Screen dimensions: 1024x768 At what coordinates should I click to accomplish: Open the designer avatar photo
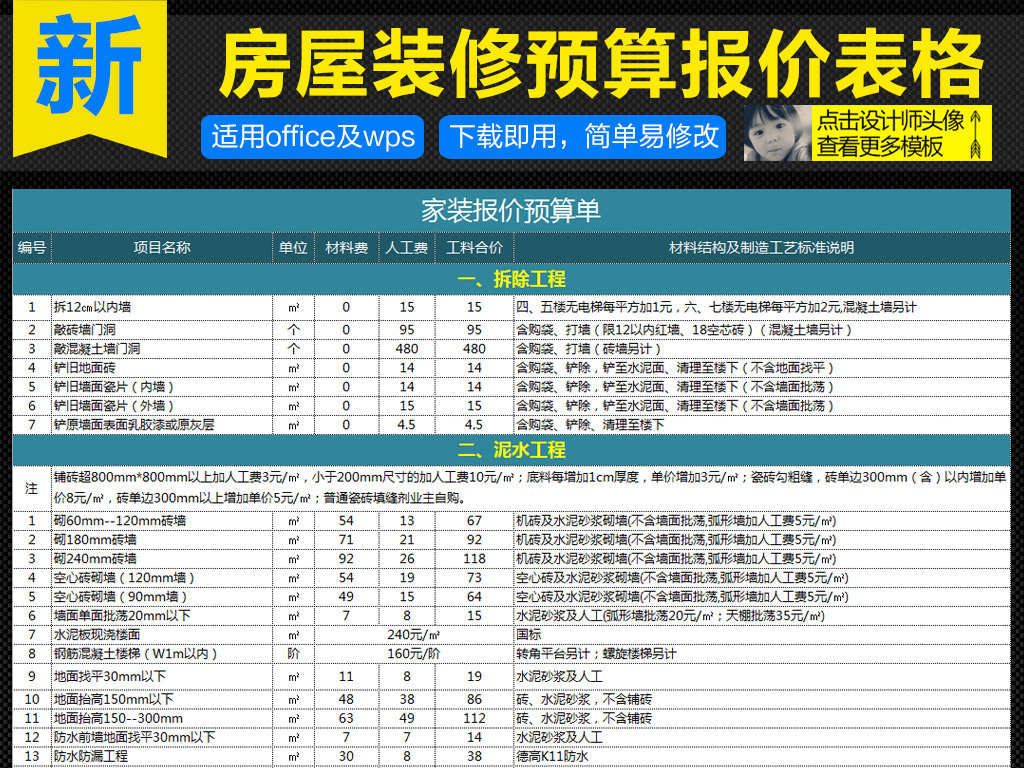click(x=777, y=133)
